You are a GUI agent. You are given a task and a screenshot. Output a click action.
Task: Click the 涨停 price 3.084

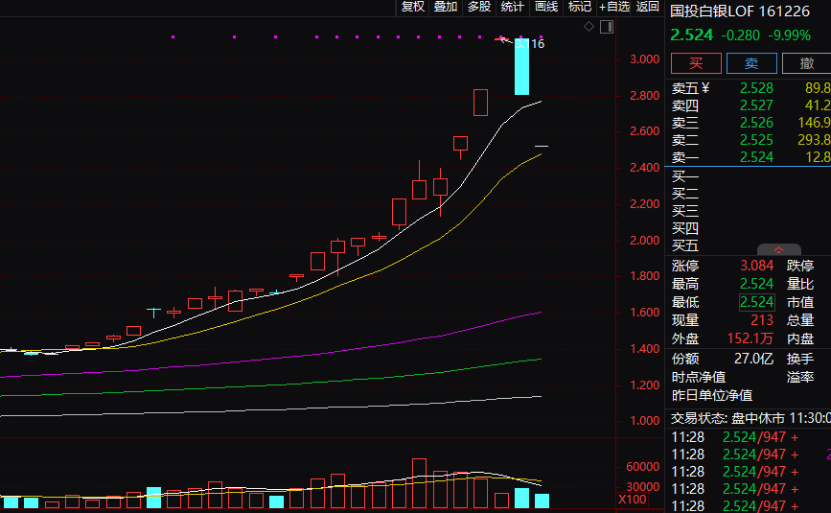point(756,266)
